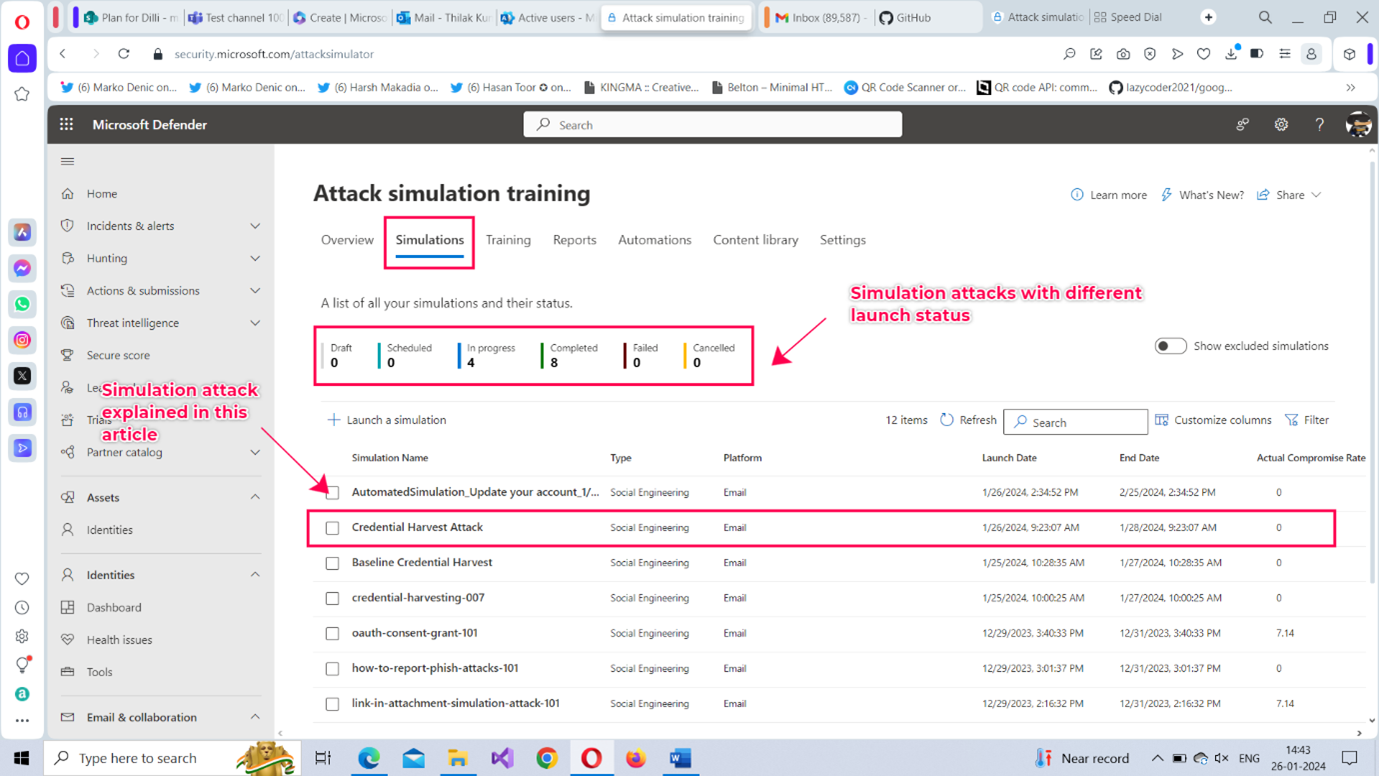Open the Filter icon for simulations

[x=1292, y=420]
